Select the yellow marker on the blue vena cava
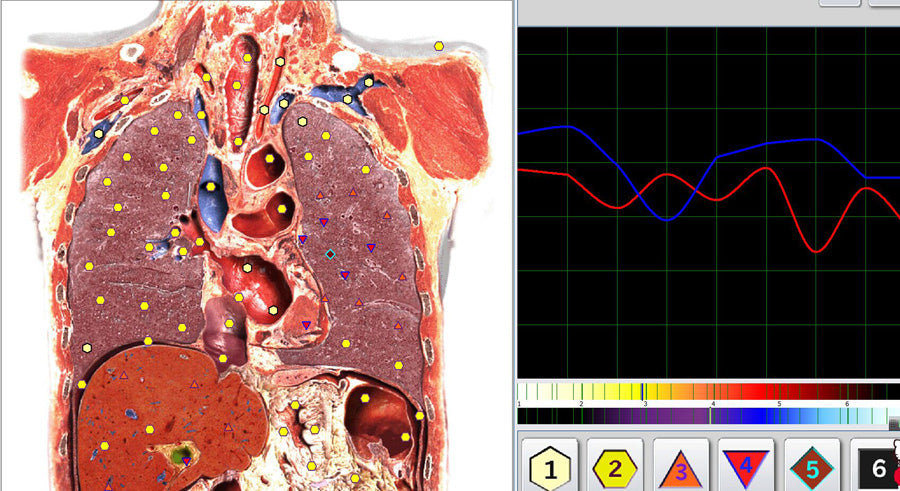Screen dimensions: 900x491 (x=211, y=187)
